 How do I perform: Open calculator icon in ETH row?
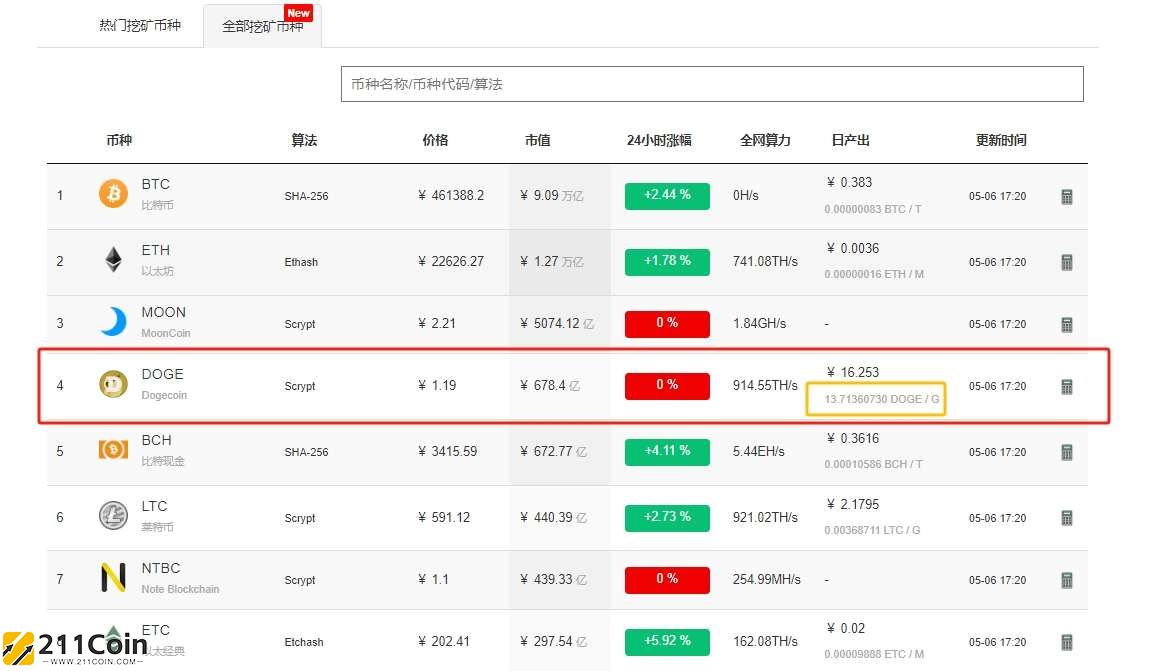coord(1067,262)
